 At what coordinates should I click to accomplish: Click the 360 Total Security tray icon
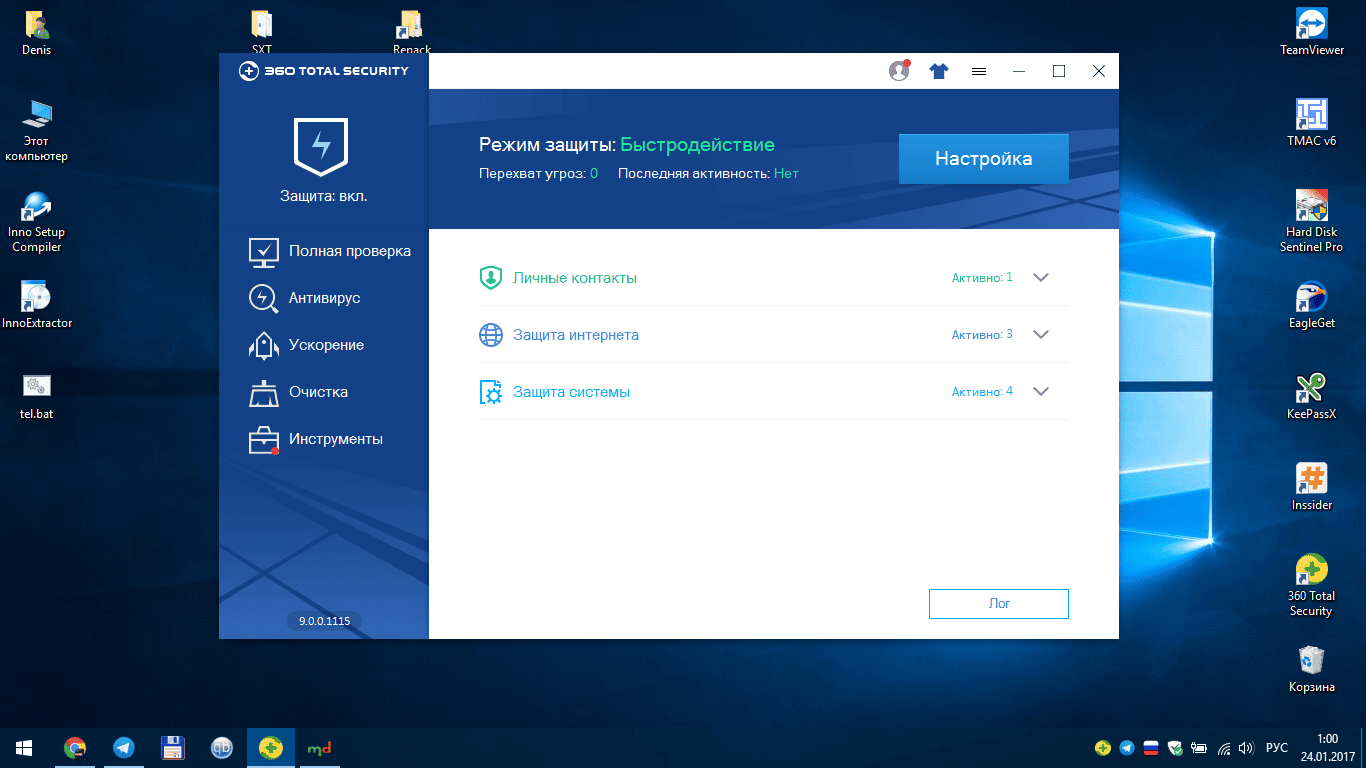point(1103,747)
